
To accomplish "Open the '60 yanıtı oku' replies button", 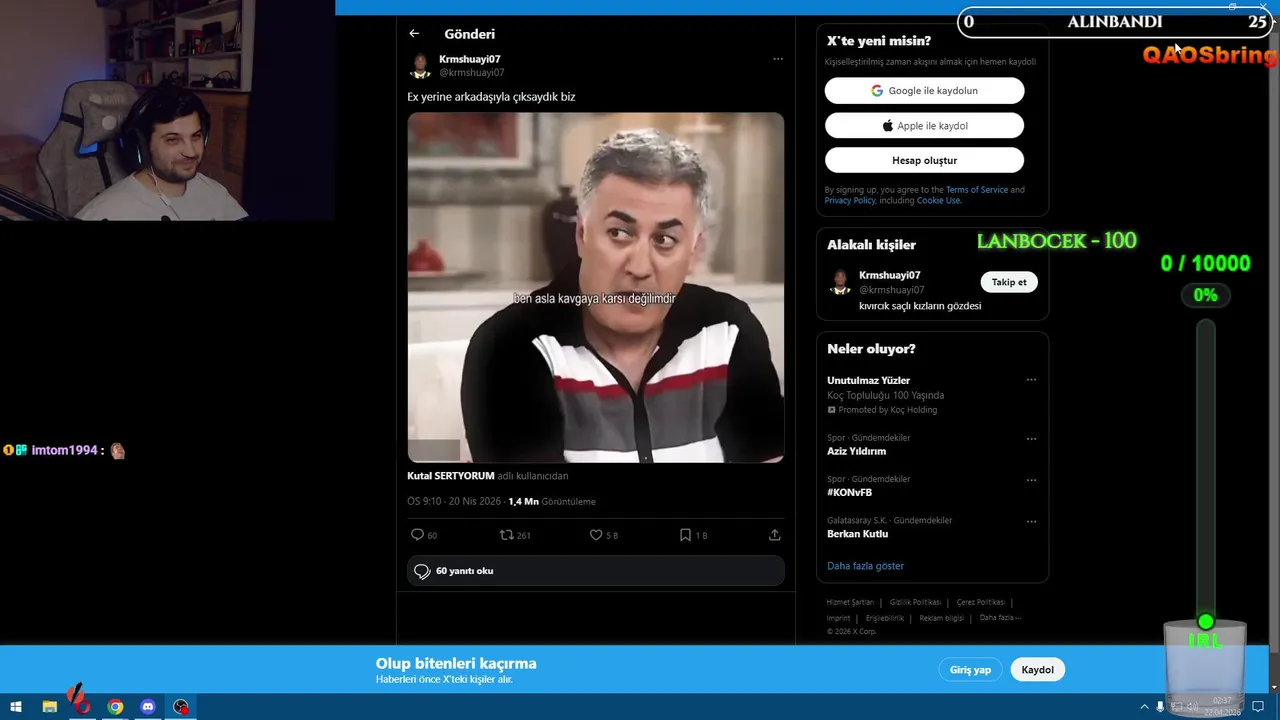I will (x=596, y=571).
